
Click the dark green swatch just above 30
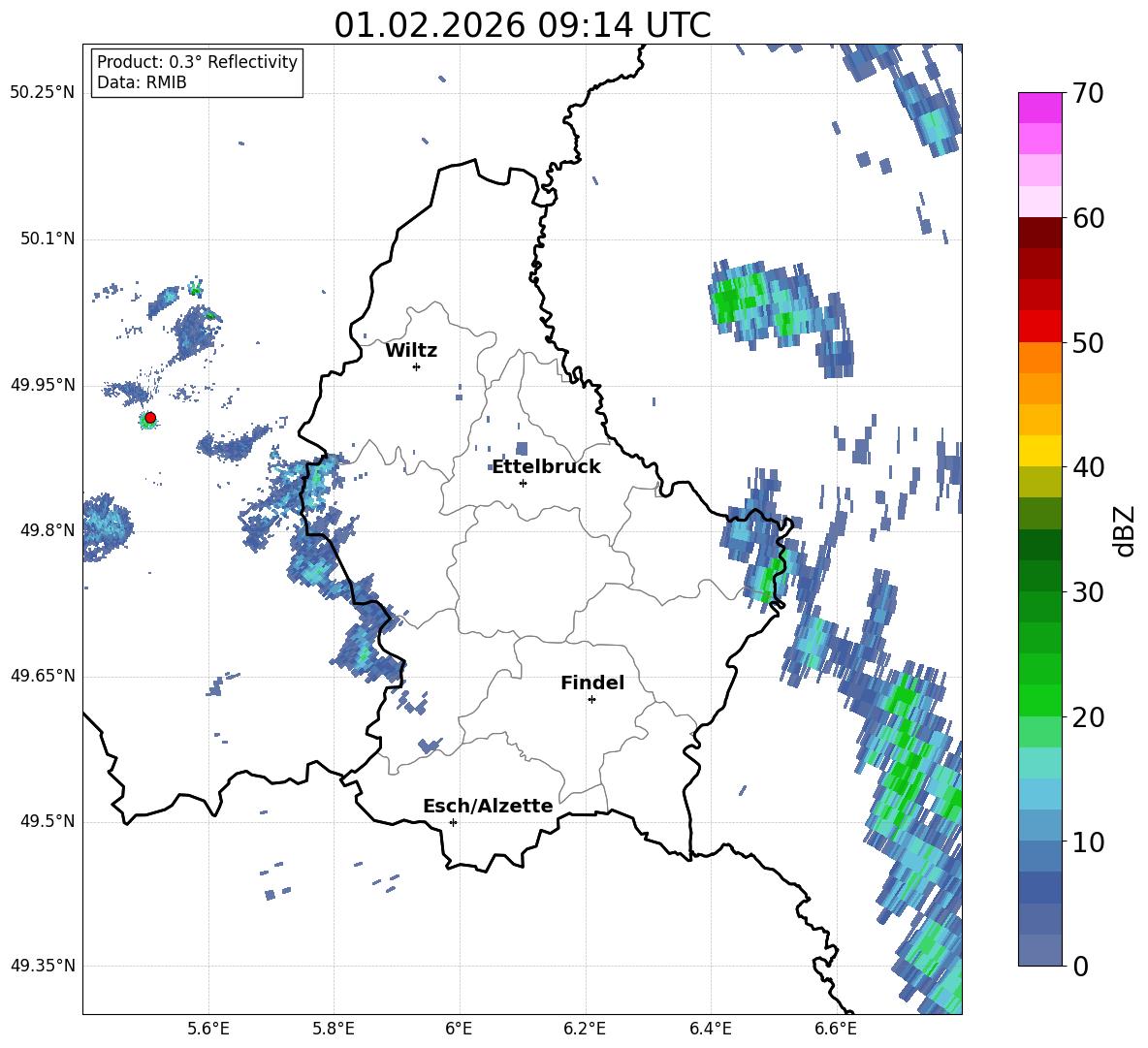pyautogui.click(x=1039, y=576)
